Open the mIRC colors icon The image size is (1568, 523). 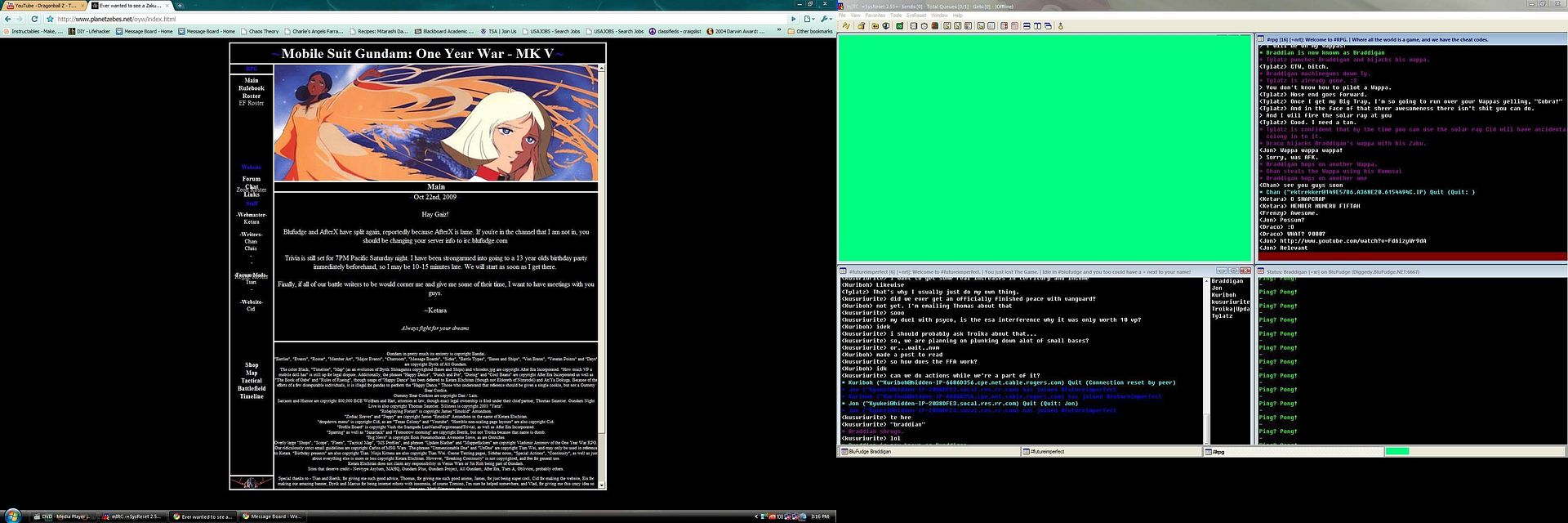pyautogui.click(x=935, y=25)
